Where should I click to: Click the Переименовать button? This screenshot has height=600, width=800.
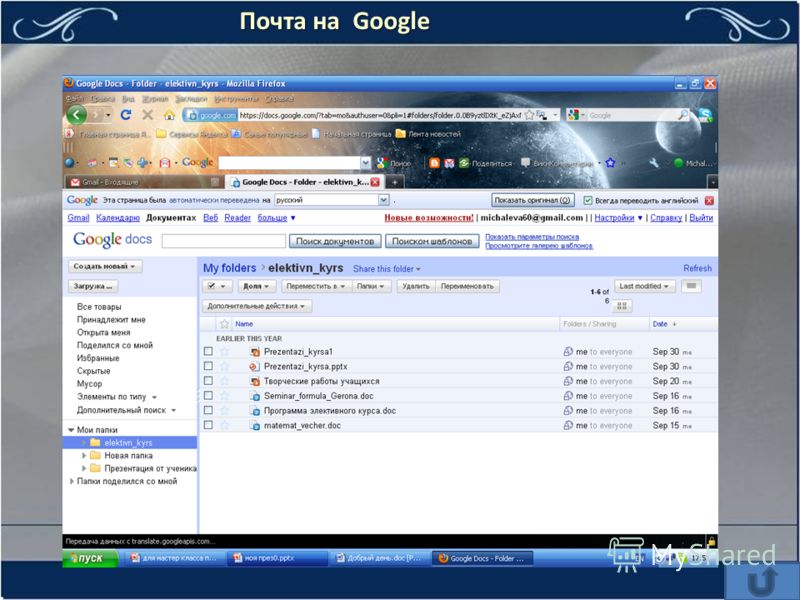click(467, 286)
